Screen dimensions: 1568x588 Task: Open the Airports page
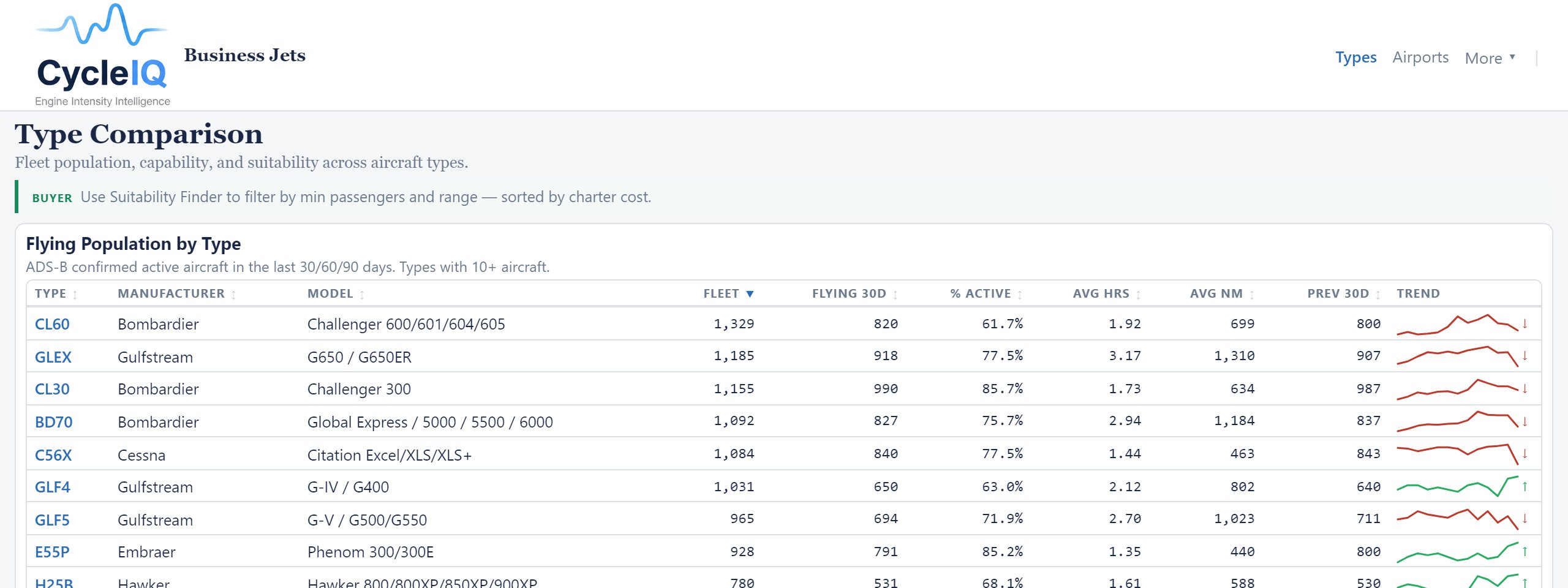coord(1420,58)
